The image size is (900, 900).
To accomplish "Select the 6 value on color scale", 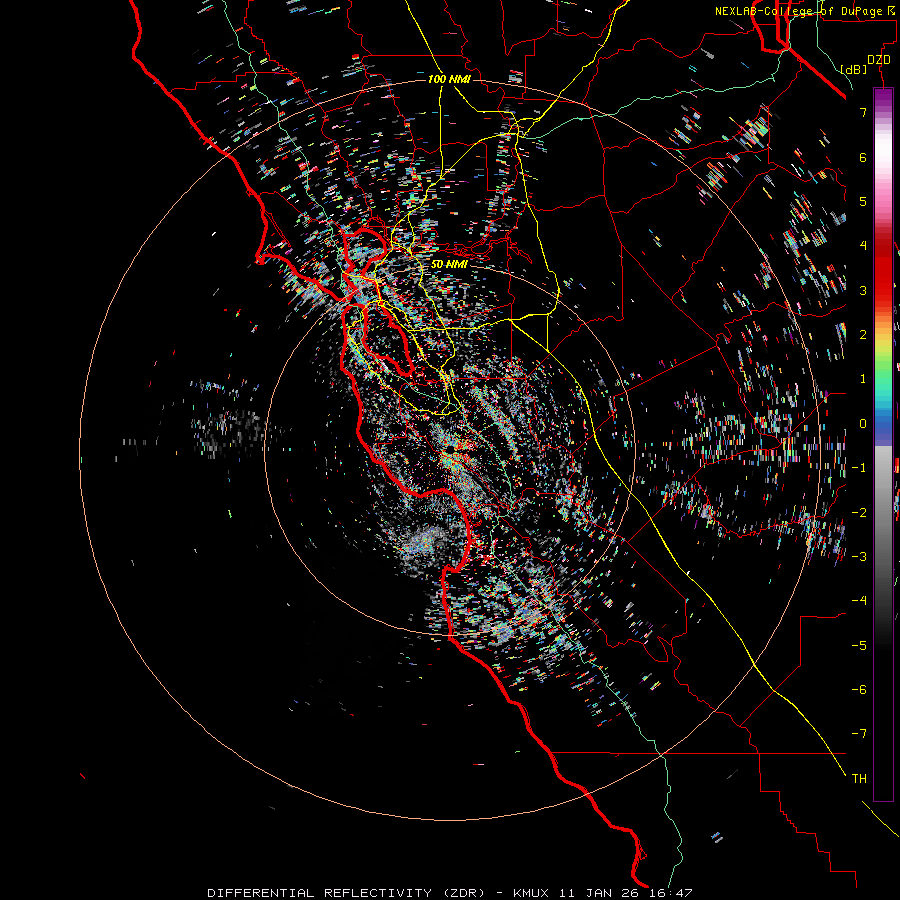I will [x=863, y=157].
